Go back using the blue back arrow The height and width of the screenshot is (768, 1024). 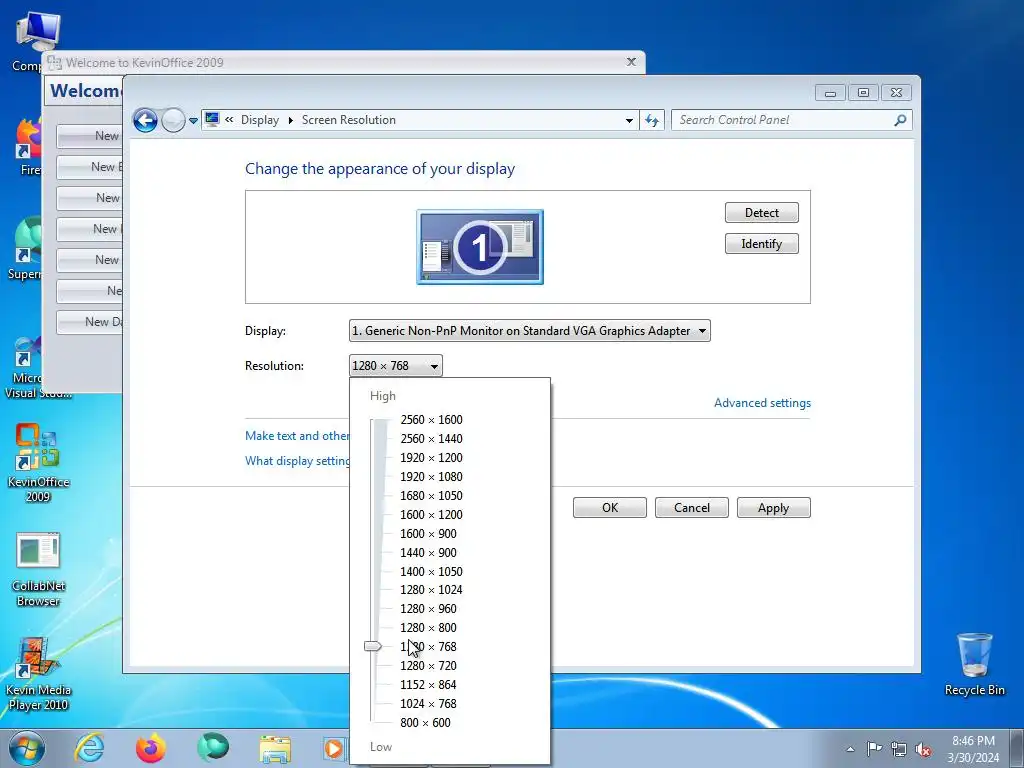point(145,120)
